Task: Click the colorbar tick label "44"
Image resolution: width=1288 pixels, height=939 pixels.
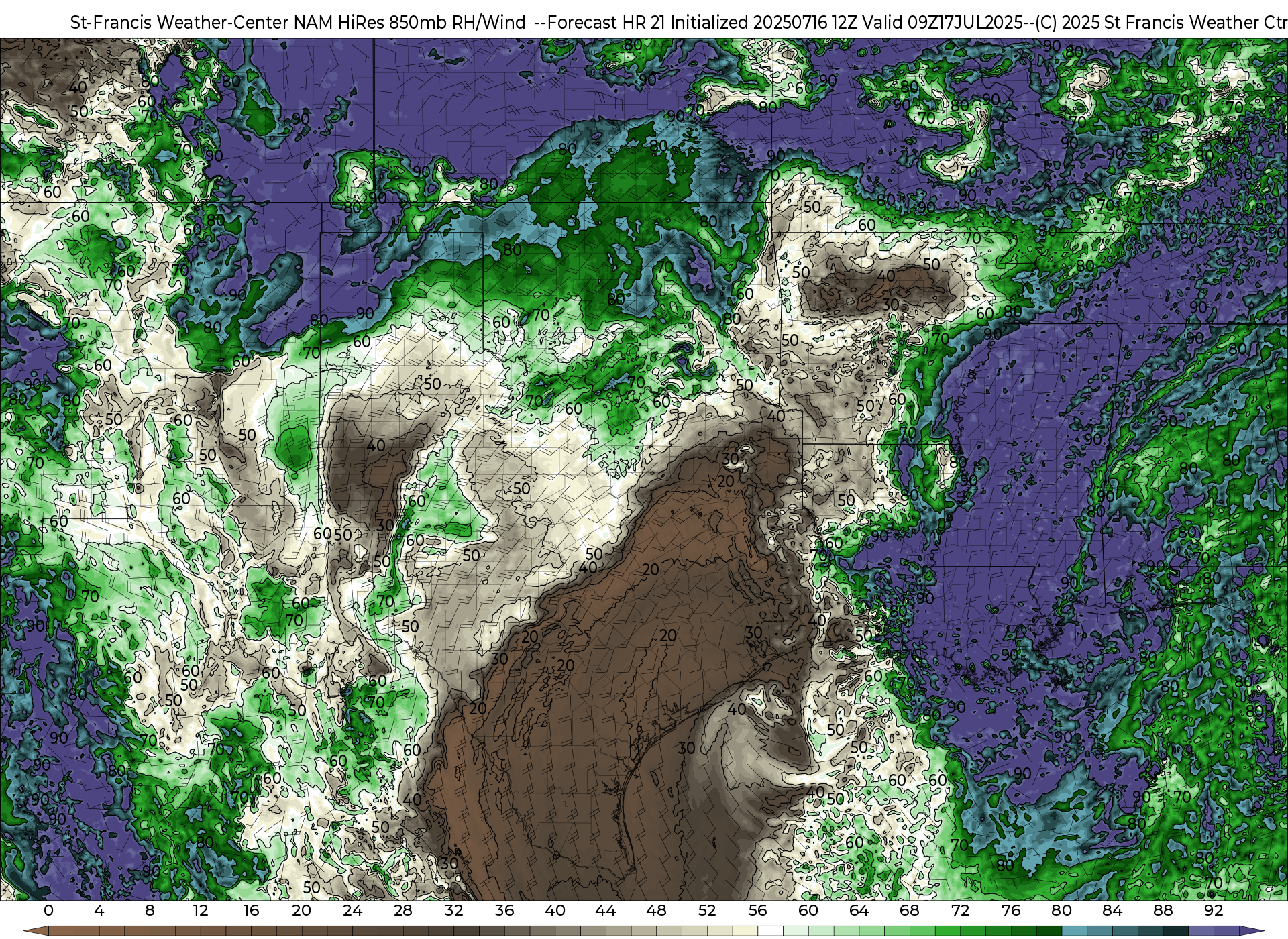Action: [x=606, y=911]
